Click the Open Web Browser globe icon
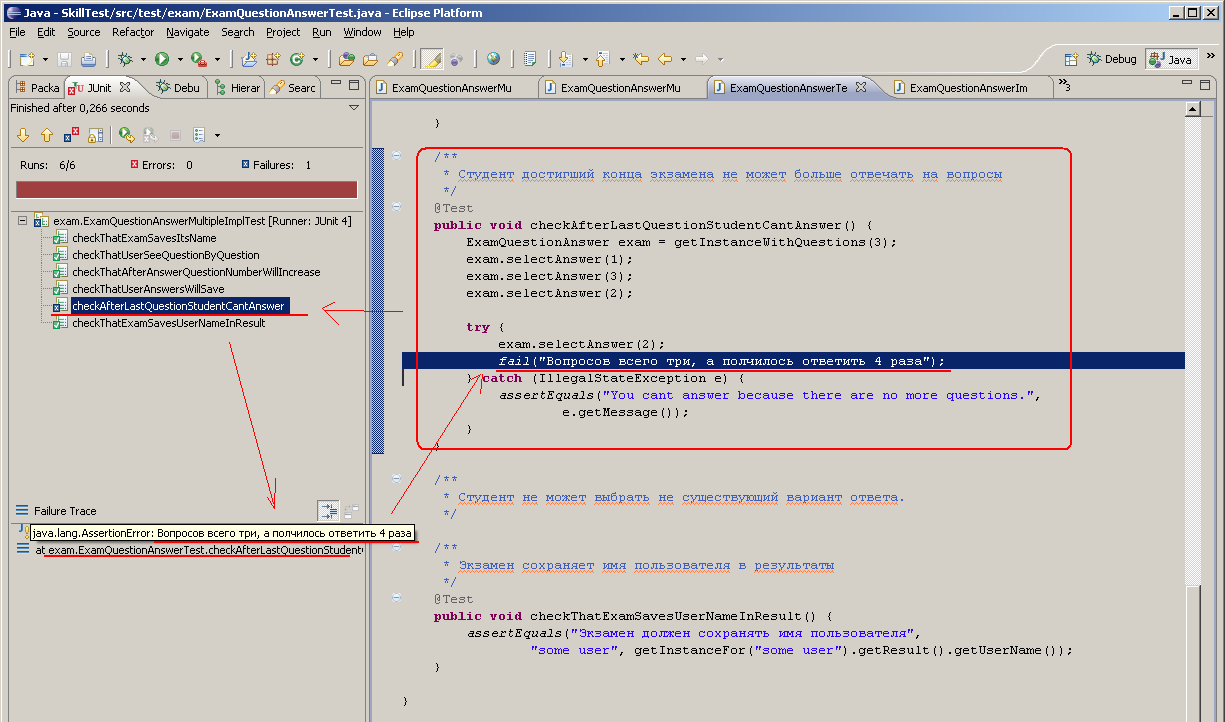The image size is (1225, 722). pyautogui.click(x=493, y=59)
